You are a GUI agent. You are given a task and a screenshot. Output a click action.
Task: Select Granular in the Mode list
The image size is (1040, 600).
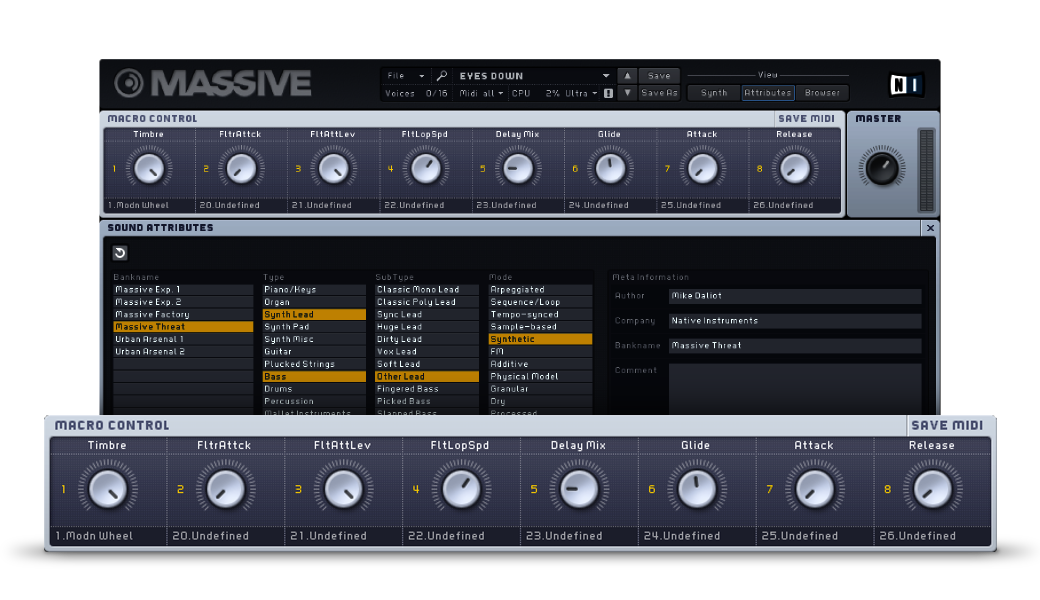pyautogui.click(x=541, y=389)
